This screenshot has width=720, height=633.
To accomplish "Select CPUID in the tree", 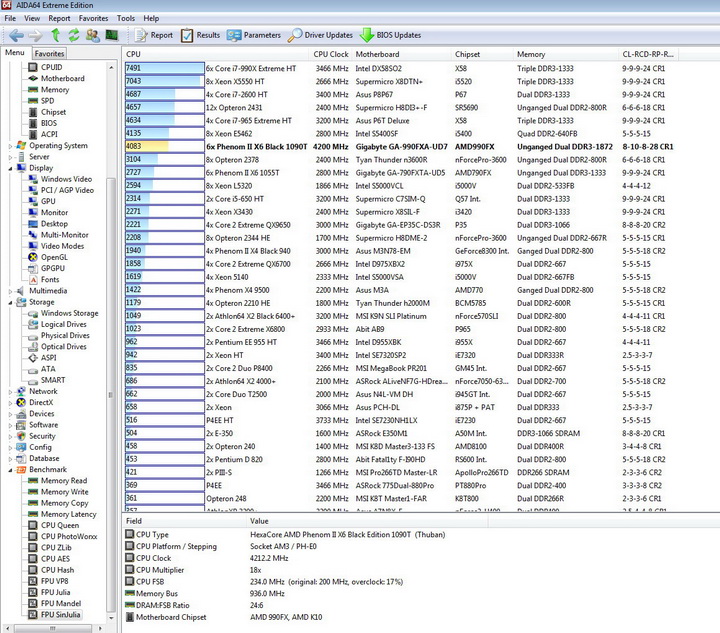I will tap(45, 67).
